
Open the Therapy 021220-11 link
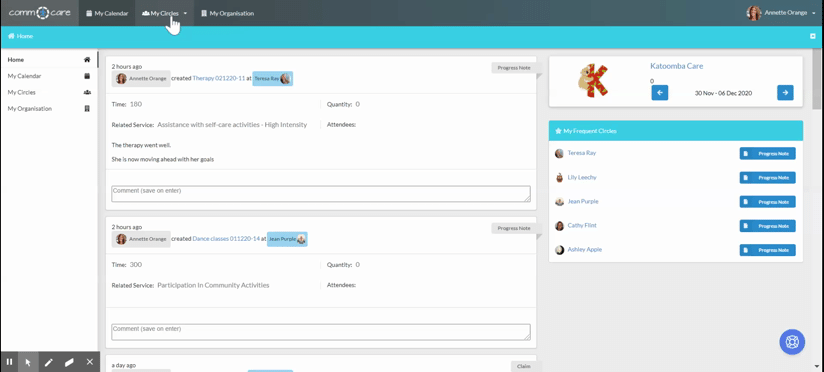(x=219, y=78)
